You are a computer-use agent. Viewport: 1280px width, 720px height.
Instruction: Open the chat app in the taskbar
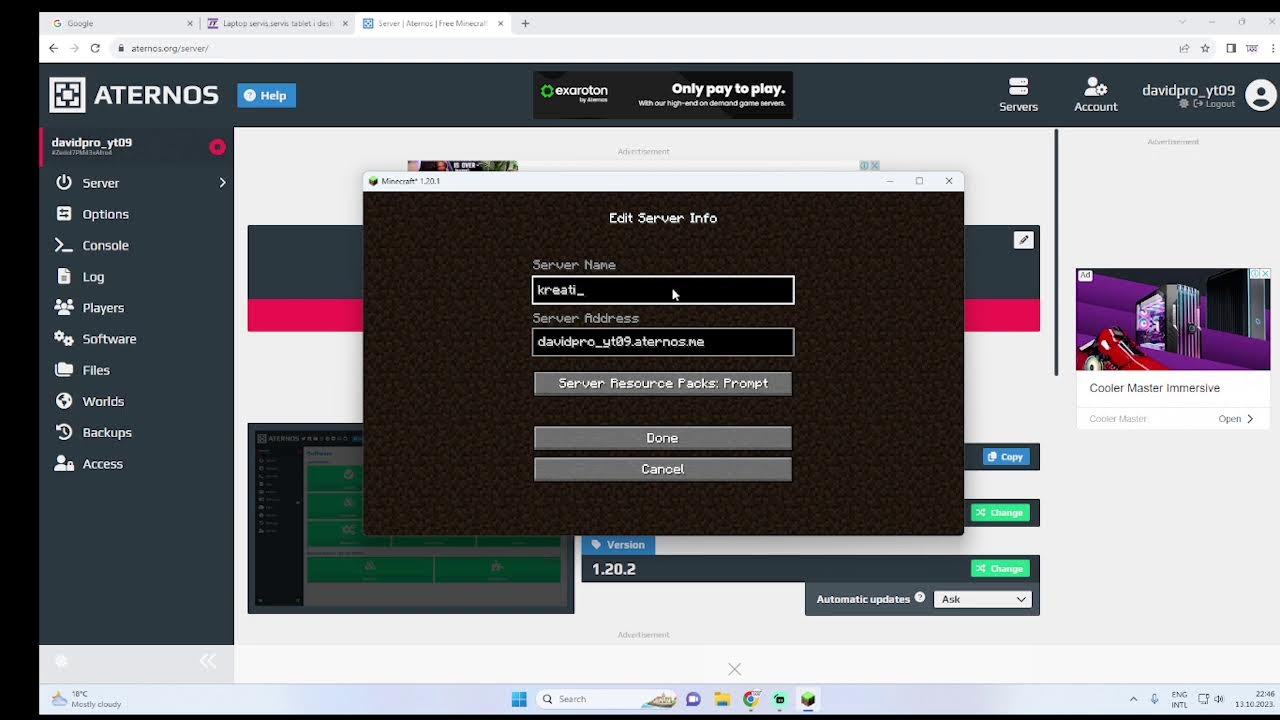[693, 699]
